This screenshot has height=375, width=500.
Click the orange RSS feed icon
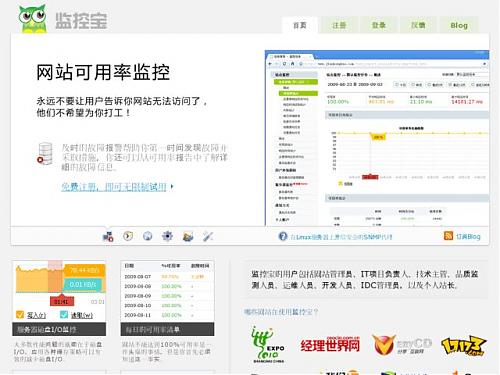click(x=448, y=236)
